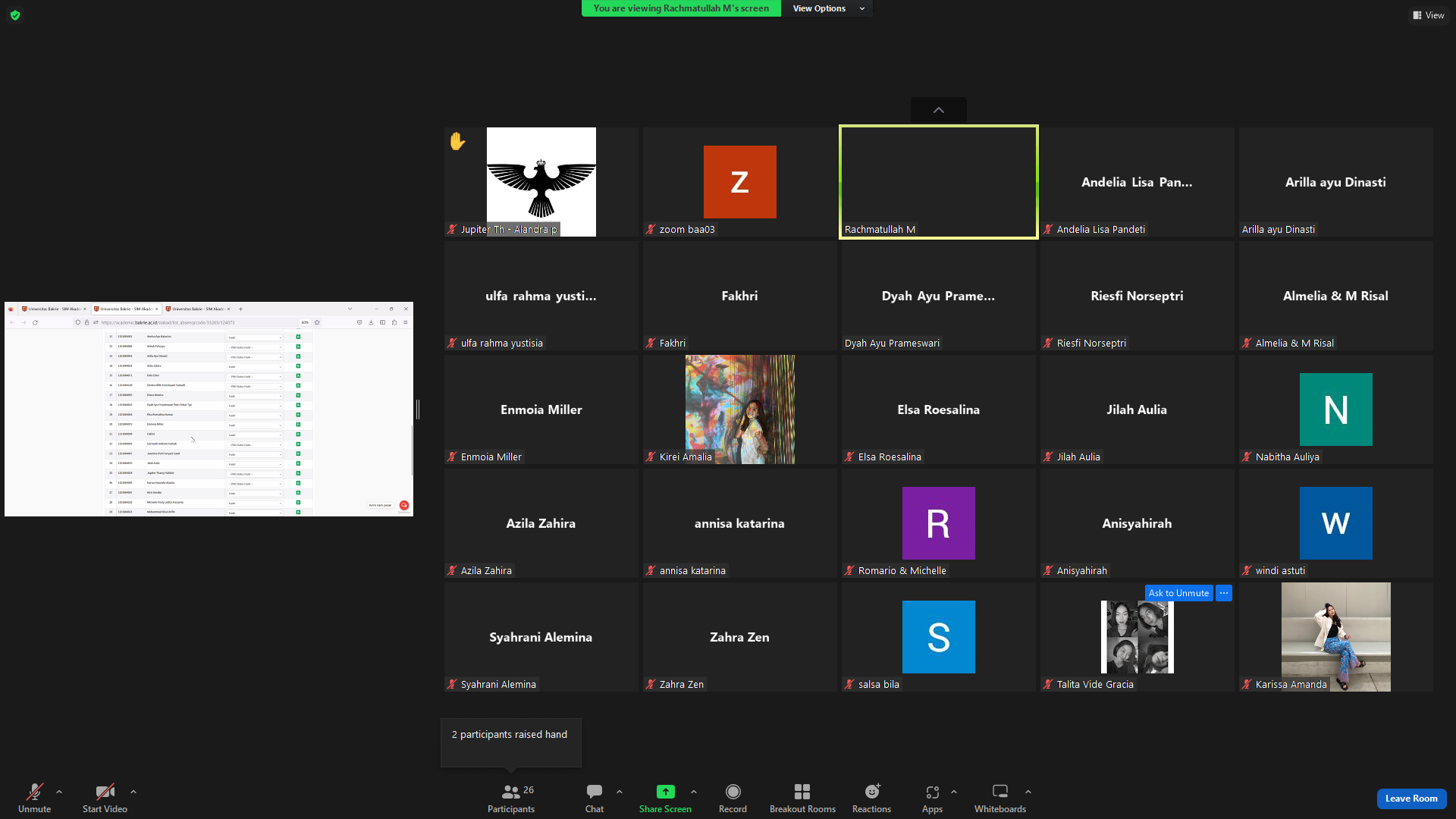Viewport: 1456px width, 819px height.
Task: Click Ask to Unmute on Talita's tile
Action: [1178, 593]
